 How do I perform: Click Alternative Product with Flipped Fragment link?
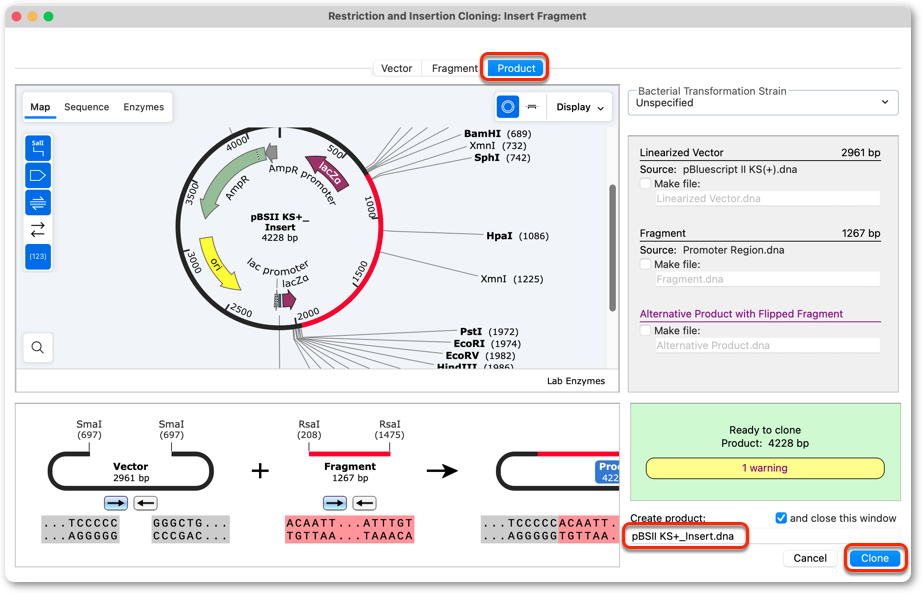(x=741, y=314)
